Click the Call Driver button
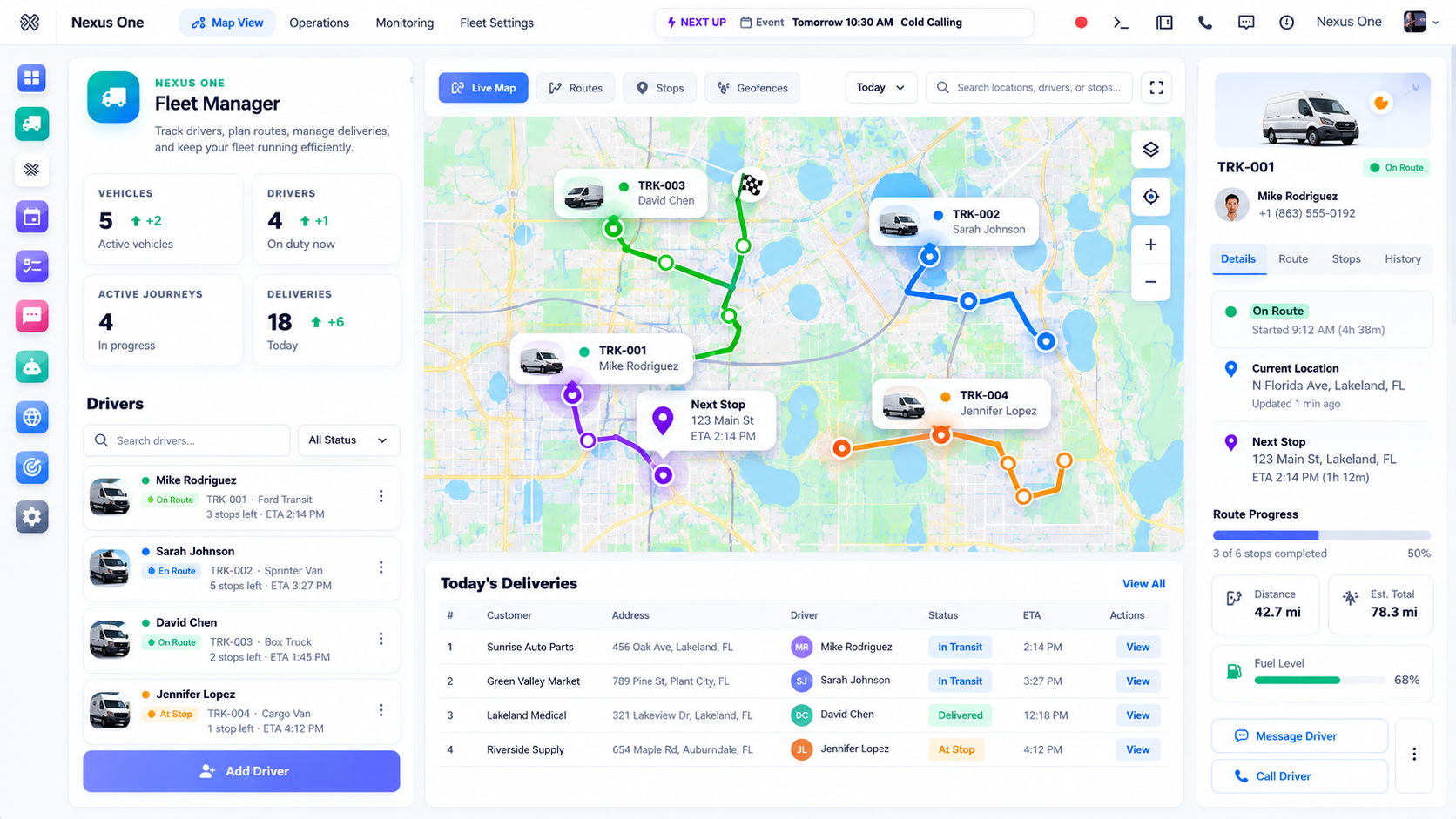Screen dimensions: 1456x819 click(x=1299, y=776)
